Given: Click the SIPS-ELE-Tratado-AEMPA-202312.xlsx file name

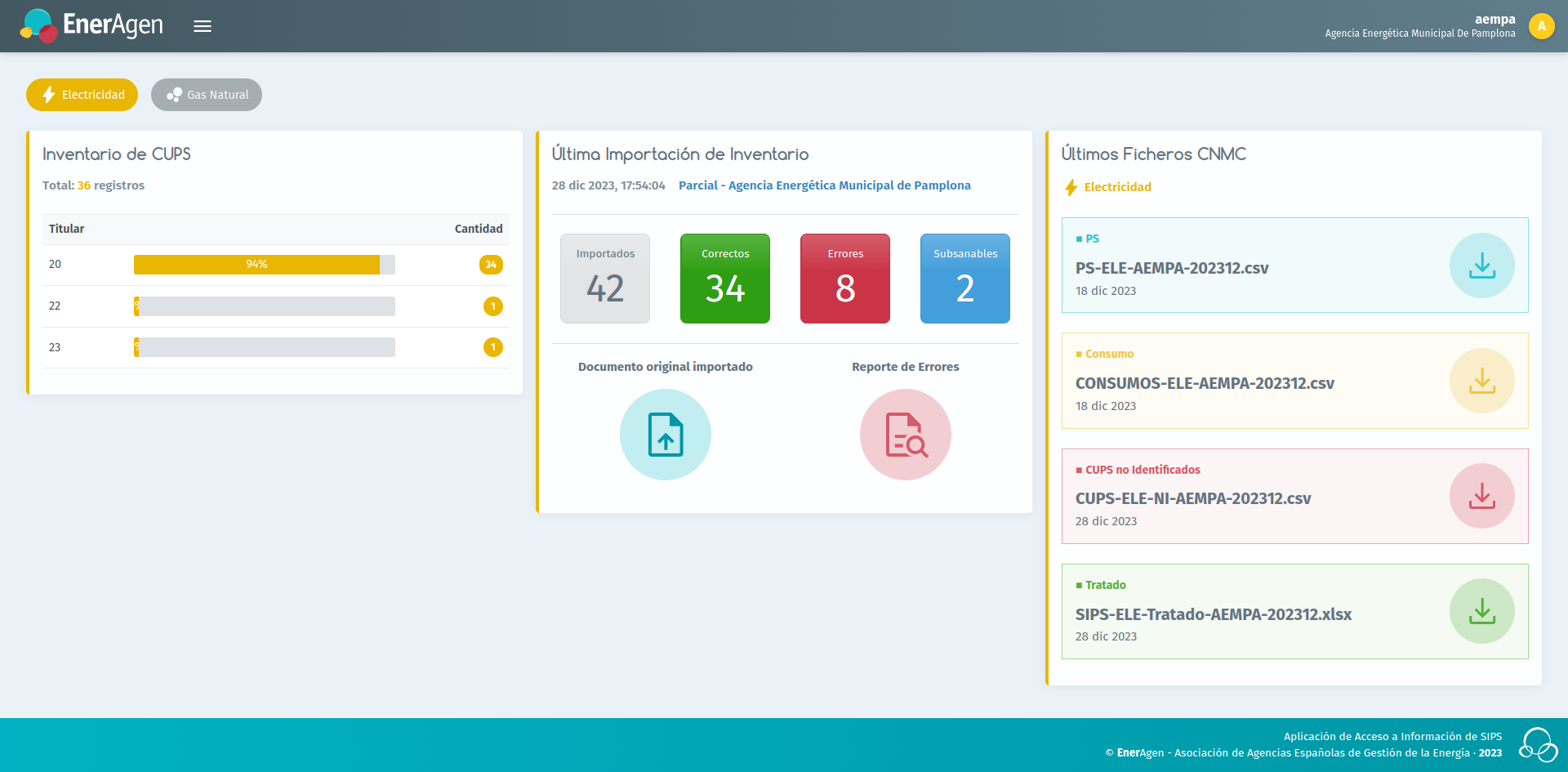Looking at the screenshot, I should [1214, 614].
